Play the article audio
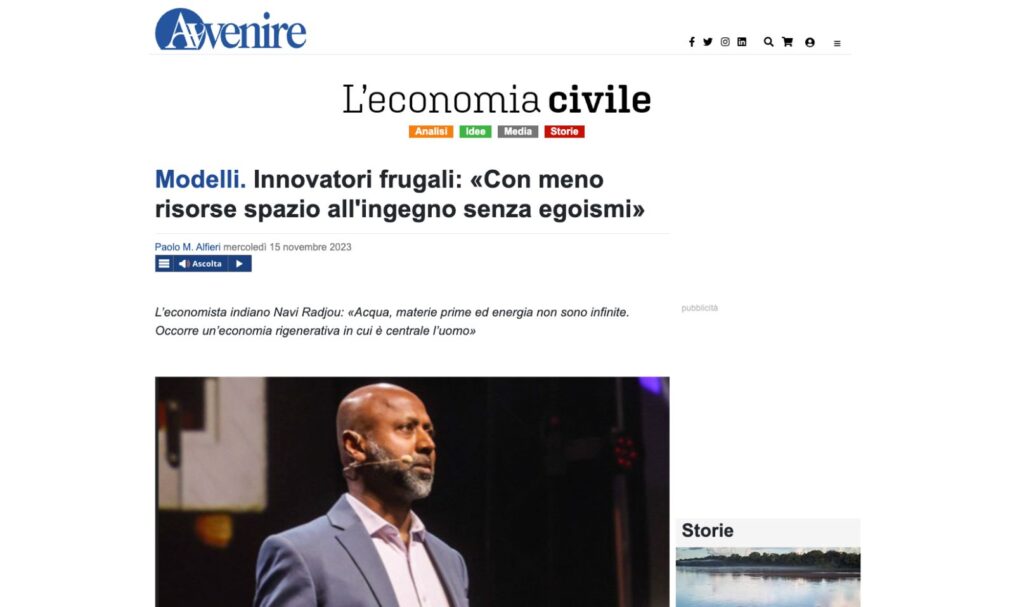Screen dimensions: 1024x607 tap(240, 264)
